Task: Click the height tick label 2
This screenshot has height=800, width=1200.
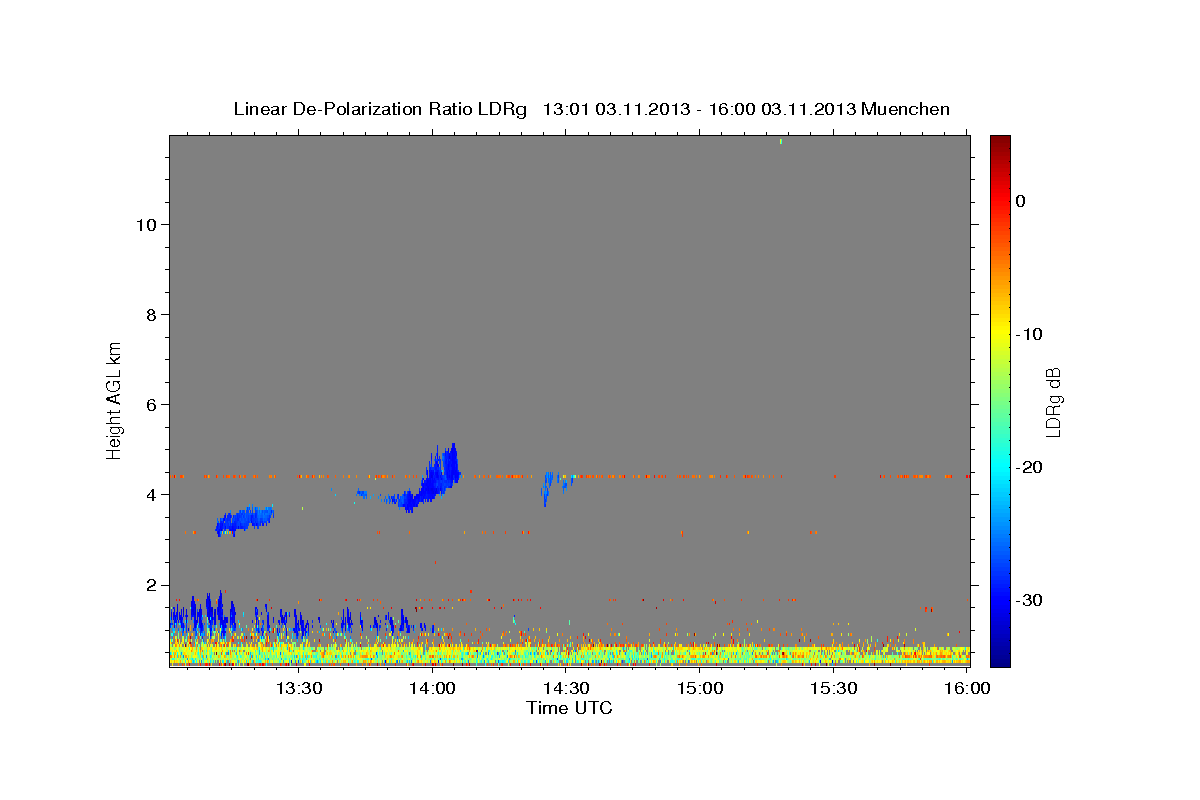Action: (152, 585)
